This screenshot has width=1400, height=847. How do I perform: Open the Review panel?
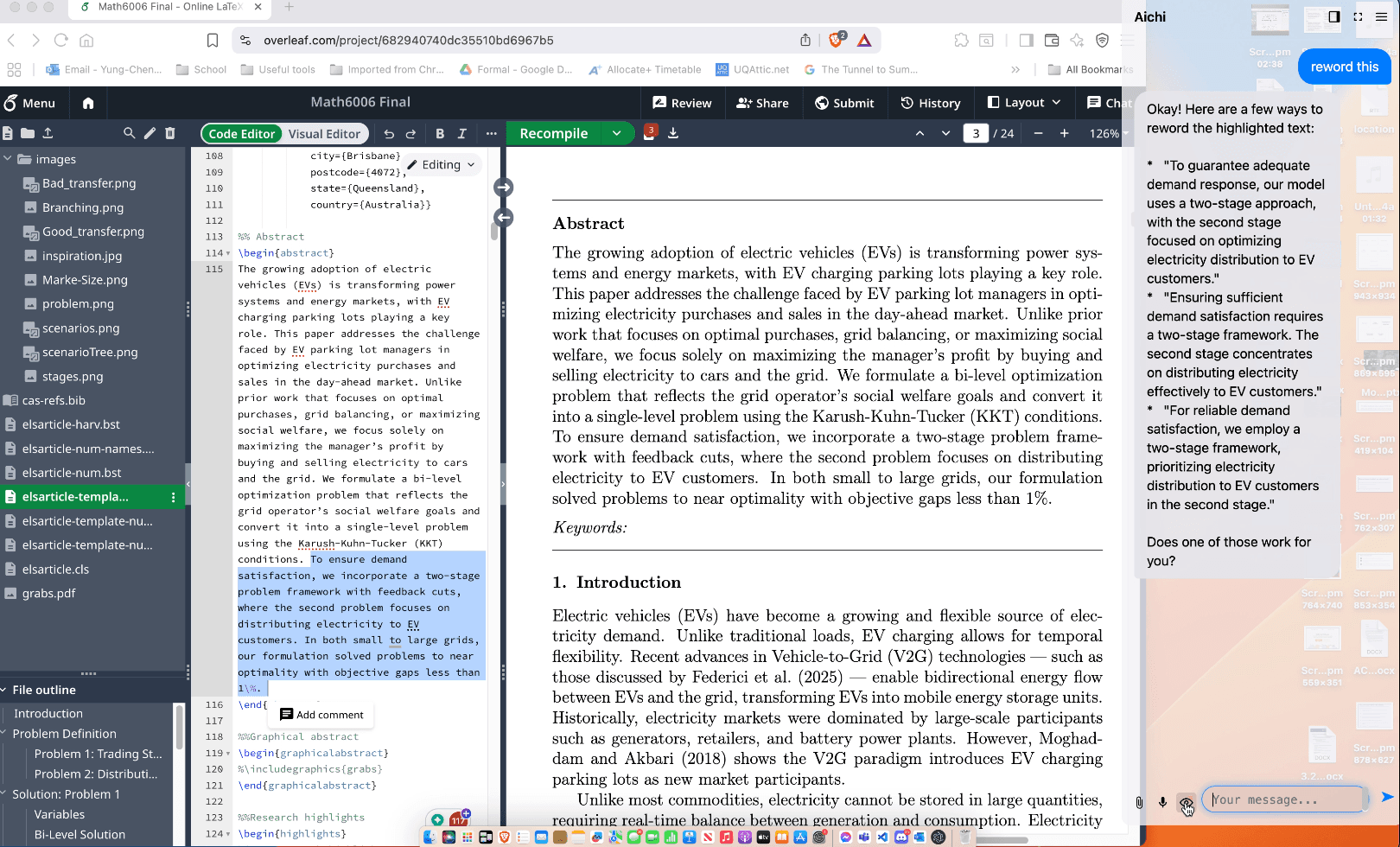[x=682, y=103]
